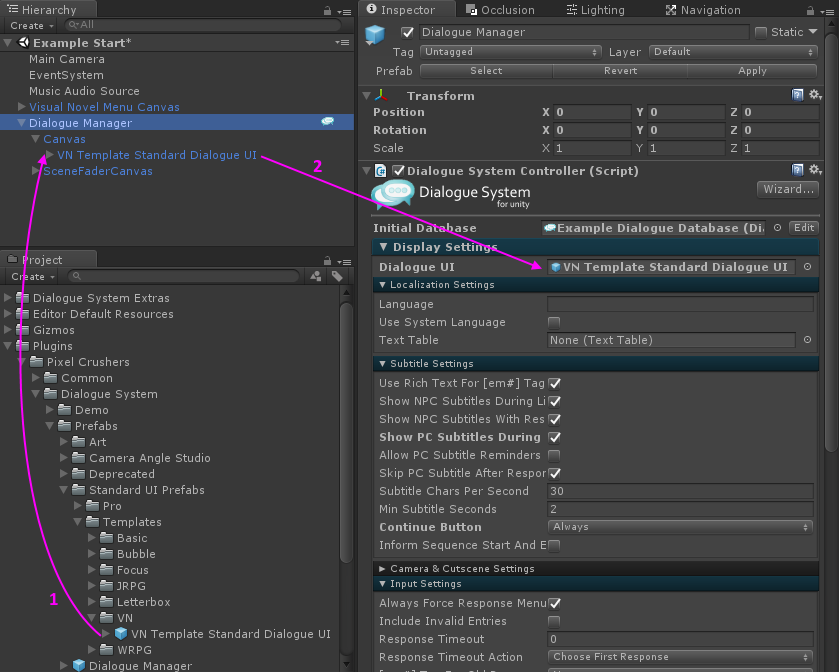The height and width of the screenshot is (672, 839).
Task: Expand Visual Novel Menu Canvas in Hierarchy
Action: 21,106
